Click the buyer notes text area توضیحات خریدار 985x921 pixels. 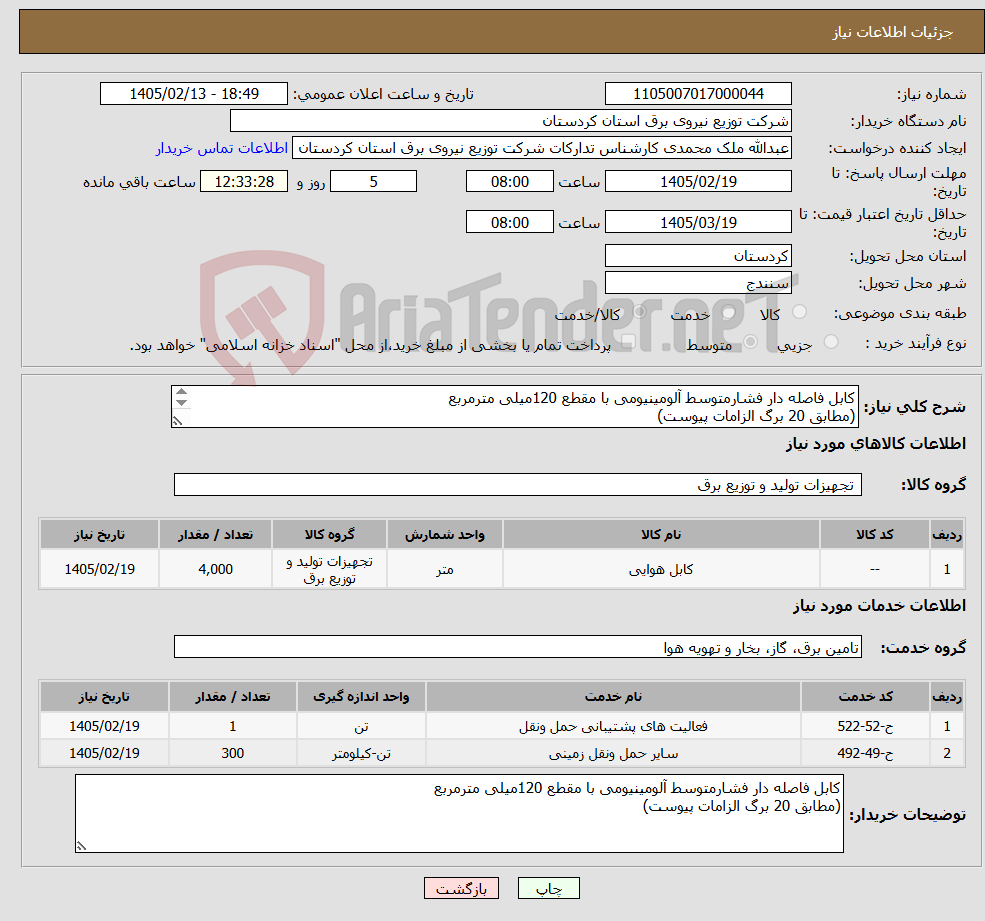[x=459, y=814]
